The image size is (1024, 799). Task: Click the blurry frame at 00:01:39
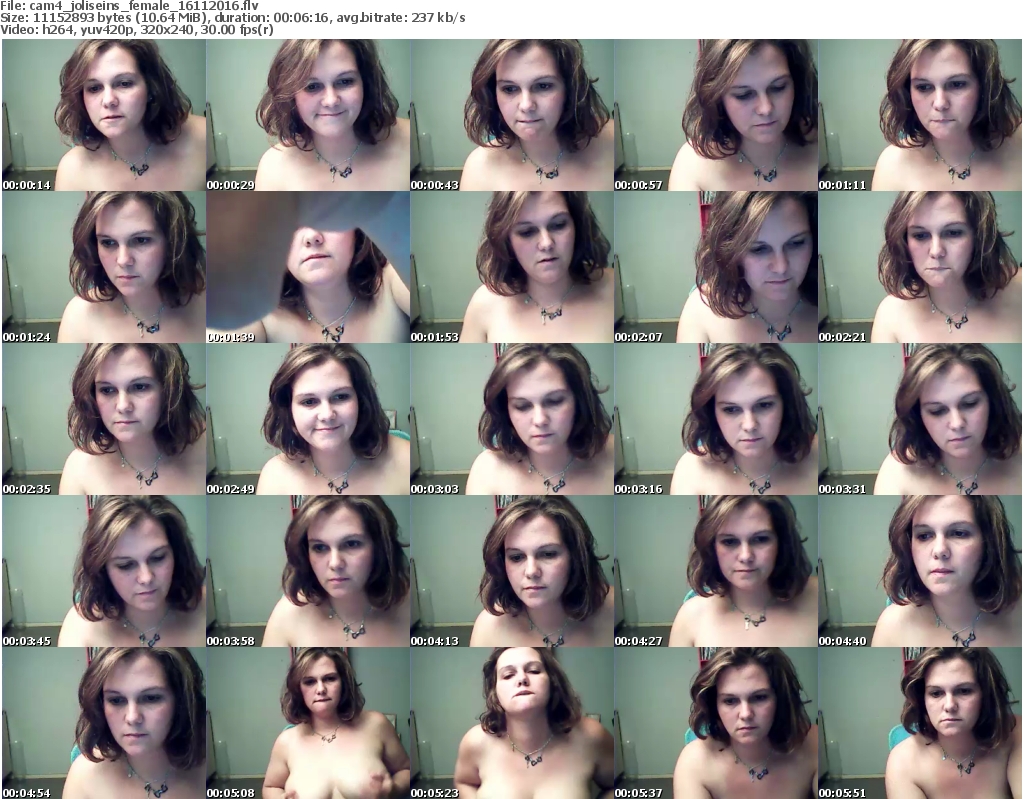pos(308,267)
